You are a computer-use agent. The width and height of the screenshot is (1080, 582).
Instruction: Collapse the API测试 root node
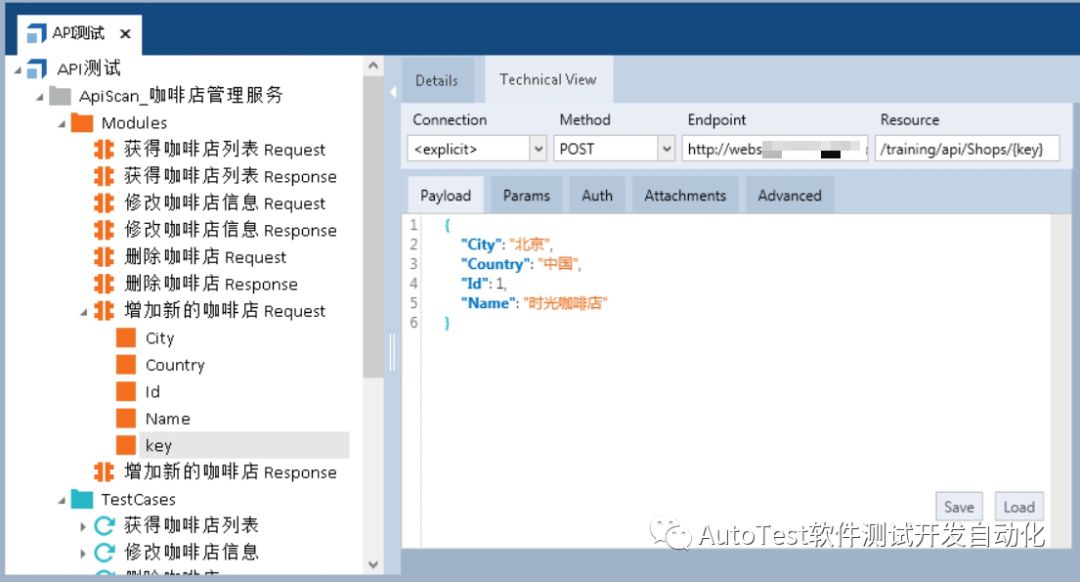tap(18, 70)
